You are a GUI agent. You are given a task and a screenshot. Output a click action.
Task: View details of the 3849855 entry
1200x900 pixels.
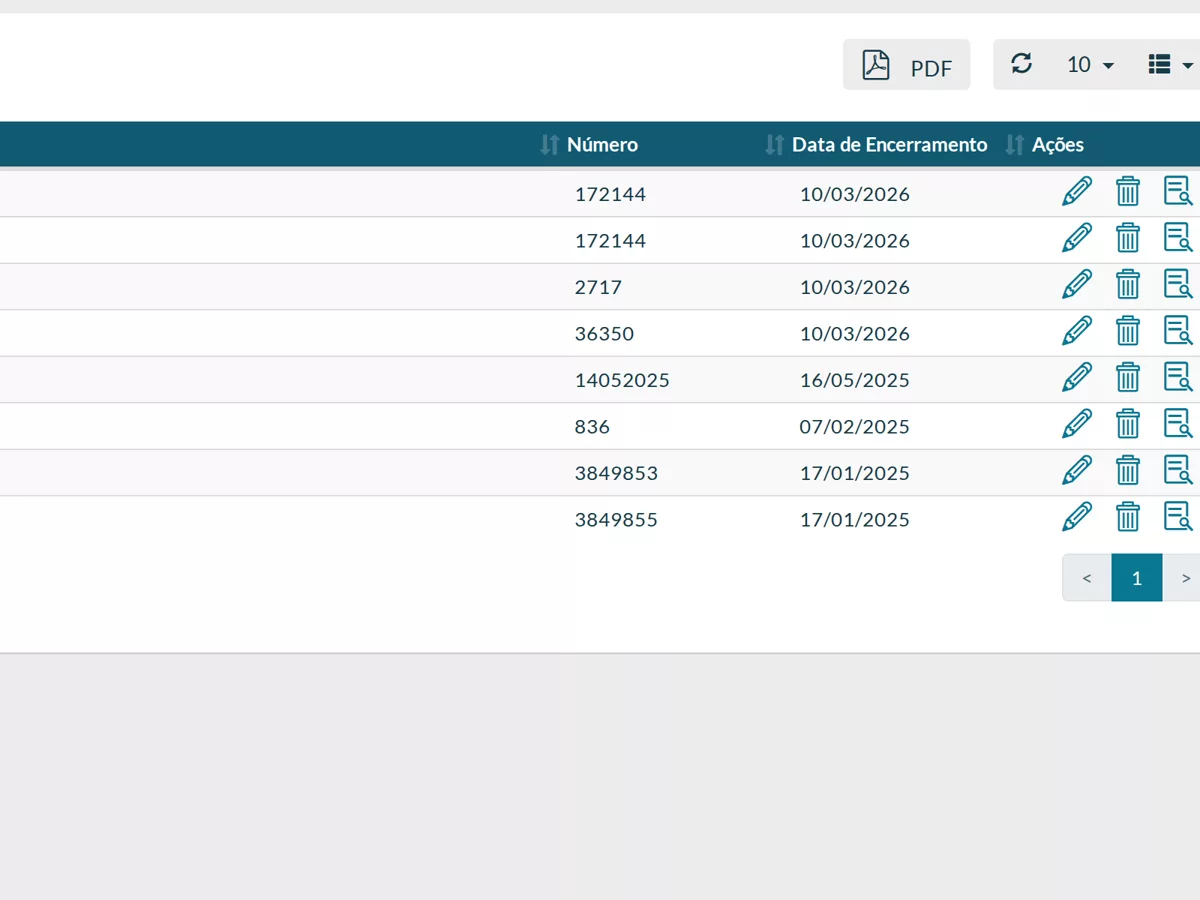point(1178,517)
